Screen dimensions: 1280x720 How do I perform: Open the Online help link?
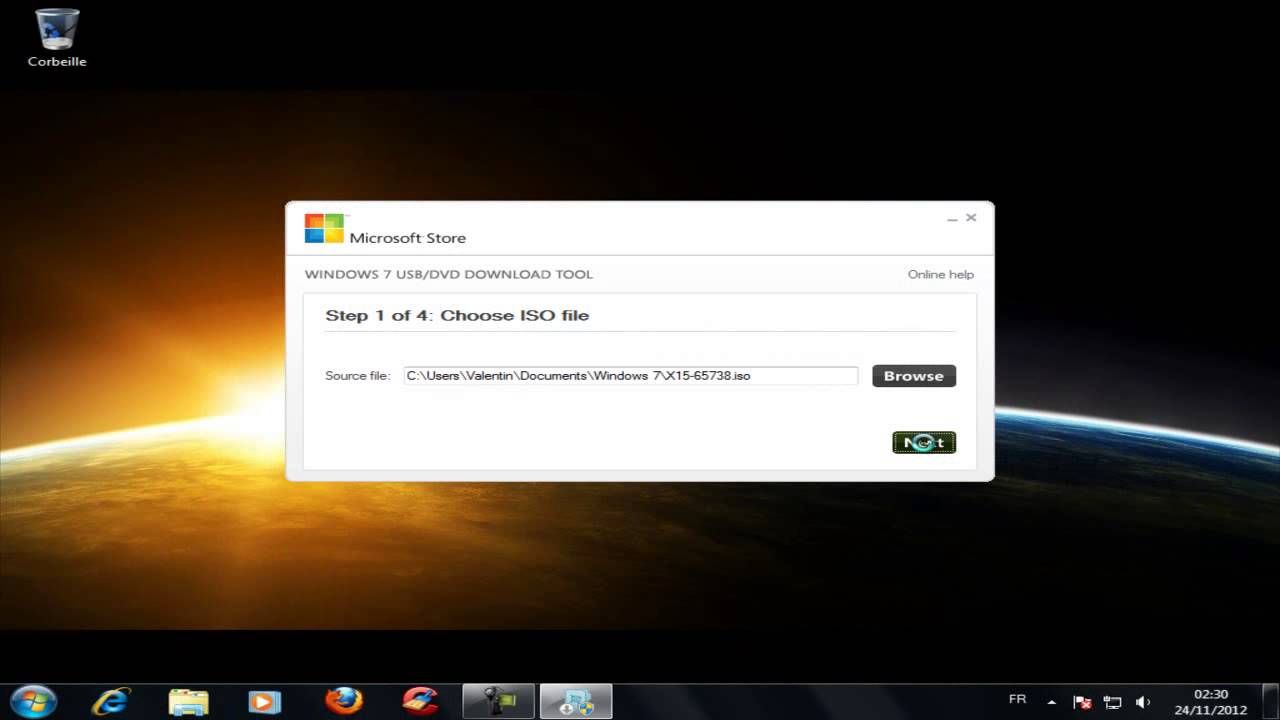tap(940, 274)
